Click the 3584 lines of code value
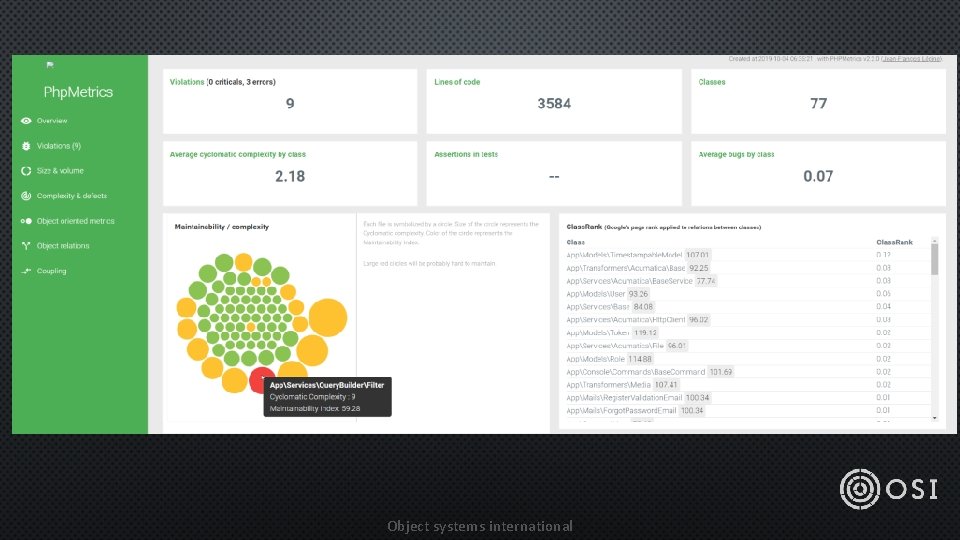 click(554, 103)
